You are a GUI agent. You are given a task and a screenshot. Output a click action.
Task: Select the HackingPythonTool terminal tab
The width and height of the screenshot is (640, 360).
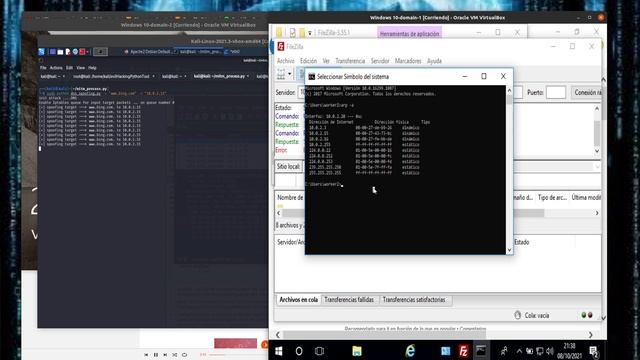coord(113,76)
